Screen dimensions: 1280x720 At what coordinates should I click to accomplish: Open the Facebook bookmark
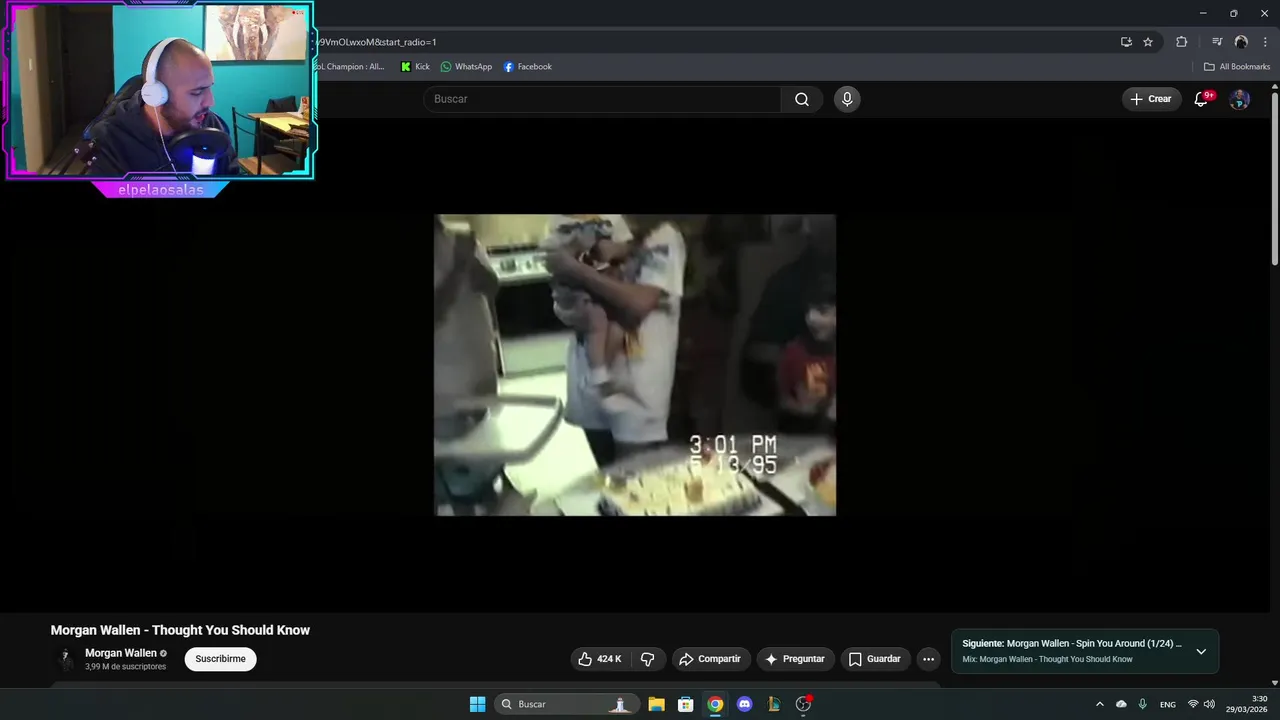(527, 67)
